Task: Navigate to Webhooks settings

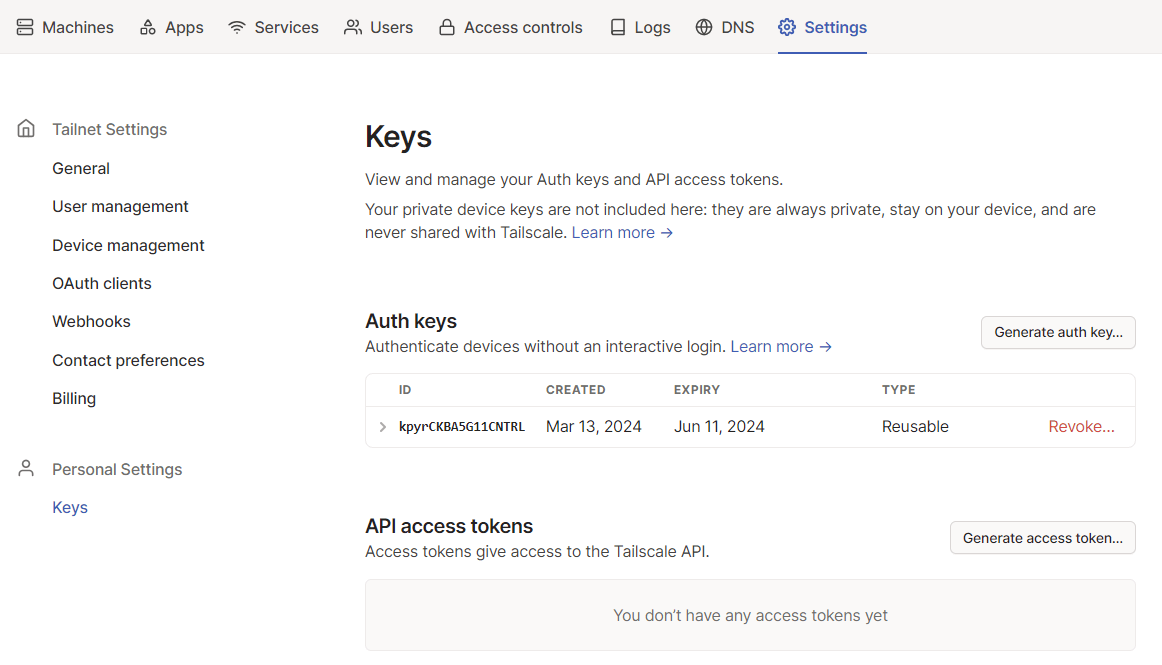Action: [x=91, y=322]
